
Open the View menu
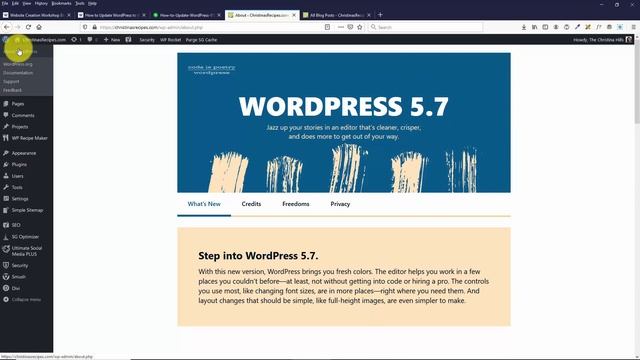pos(27,3)
